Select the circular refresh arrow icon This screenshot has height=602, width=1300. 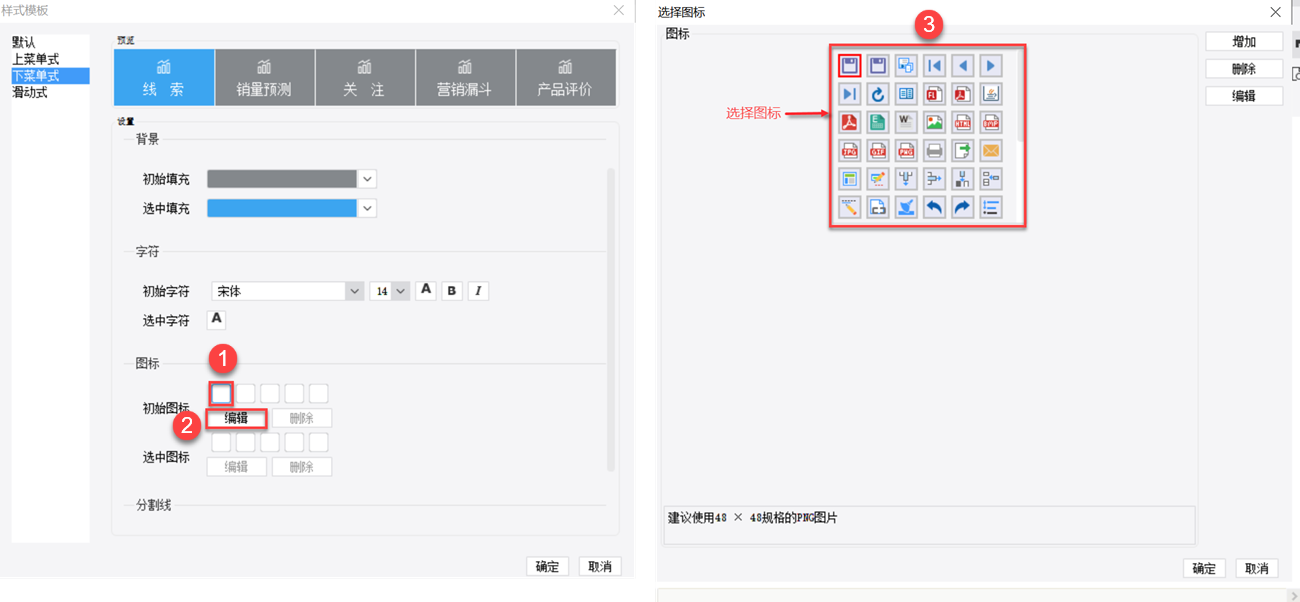click(878, 94)
